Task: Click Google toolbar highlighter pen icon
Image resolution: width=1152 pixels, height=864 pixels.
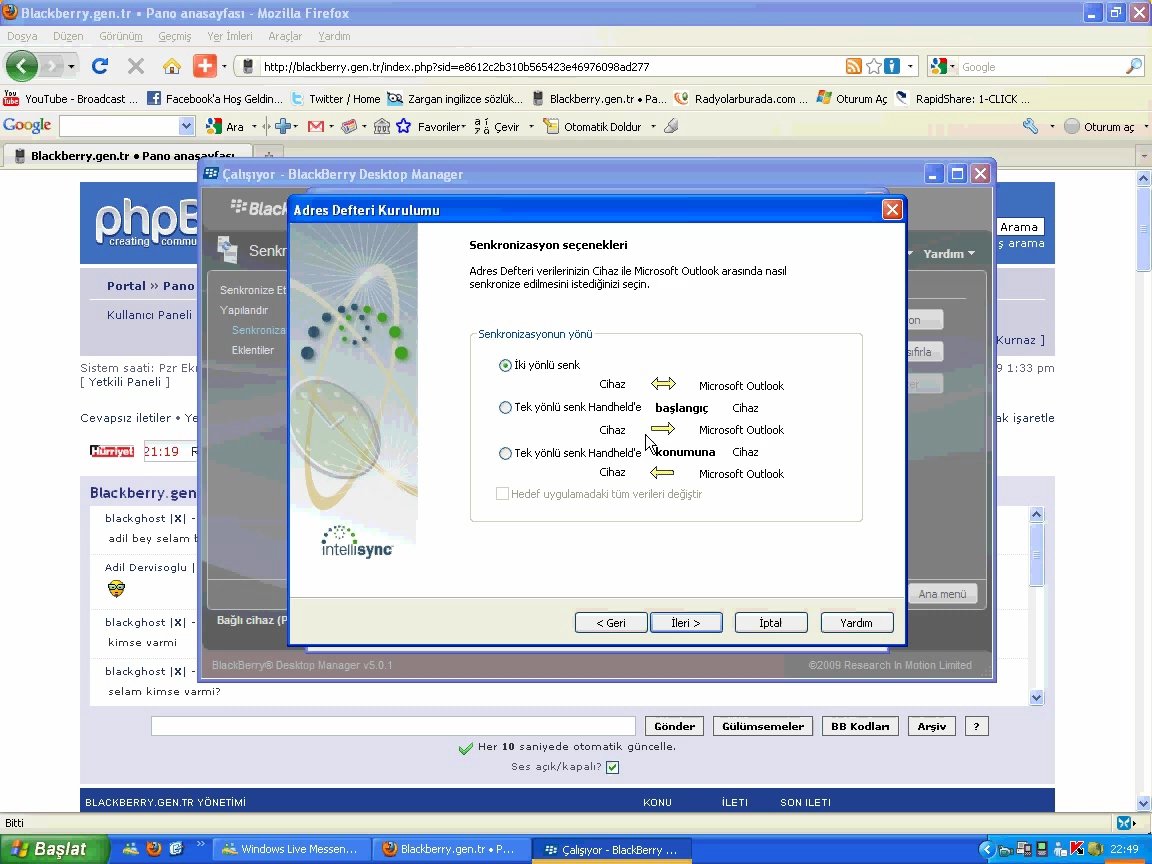Action: tap(671, 126)
